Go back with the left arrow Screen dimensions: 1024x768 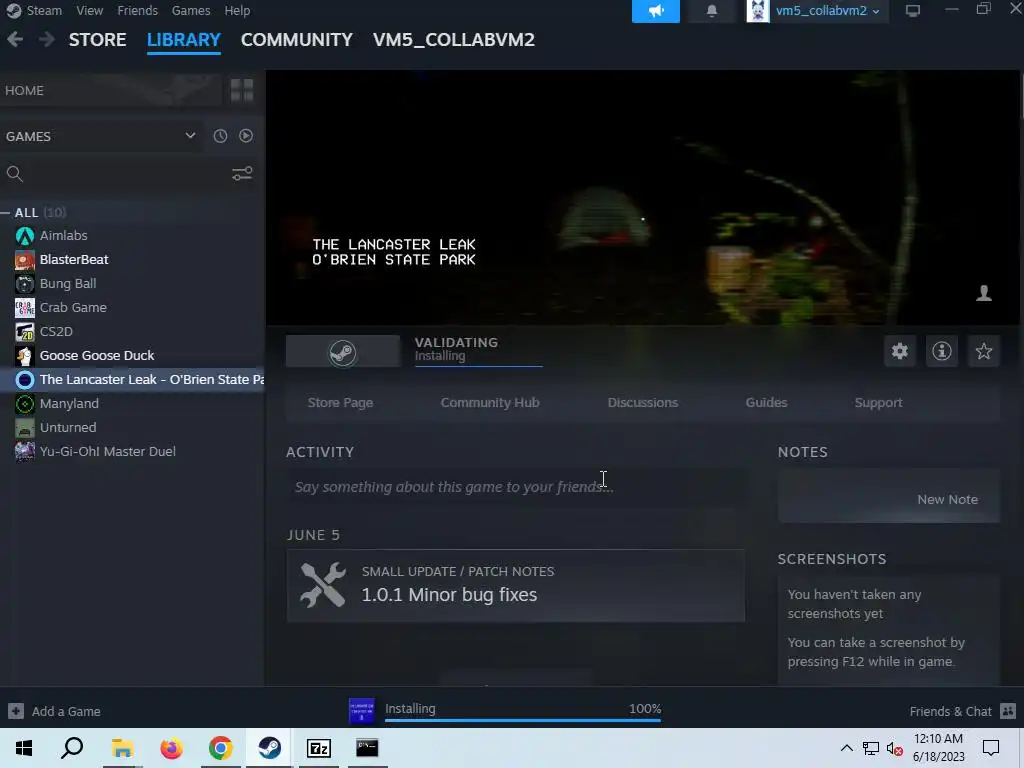(x=15, y=40)
